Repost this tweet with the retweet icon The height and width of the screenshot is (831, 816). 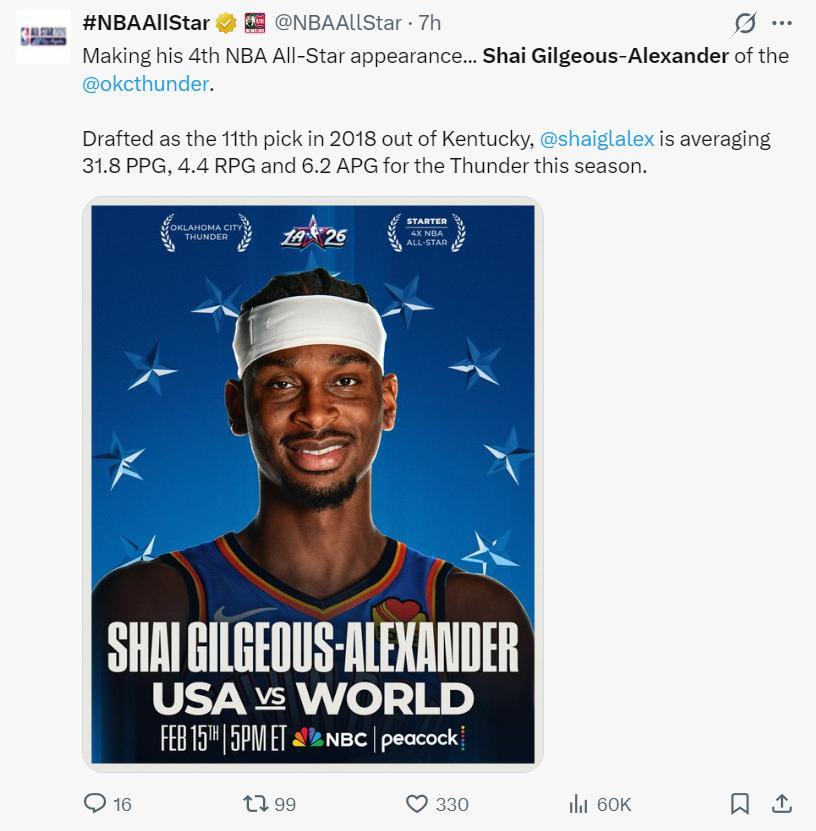click(x=255, y=803)
